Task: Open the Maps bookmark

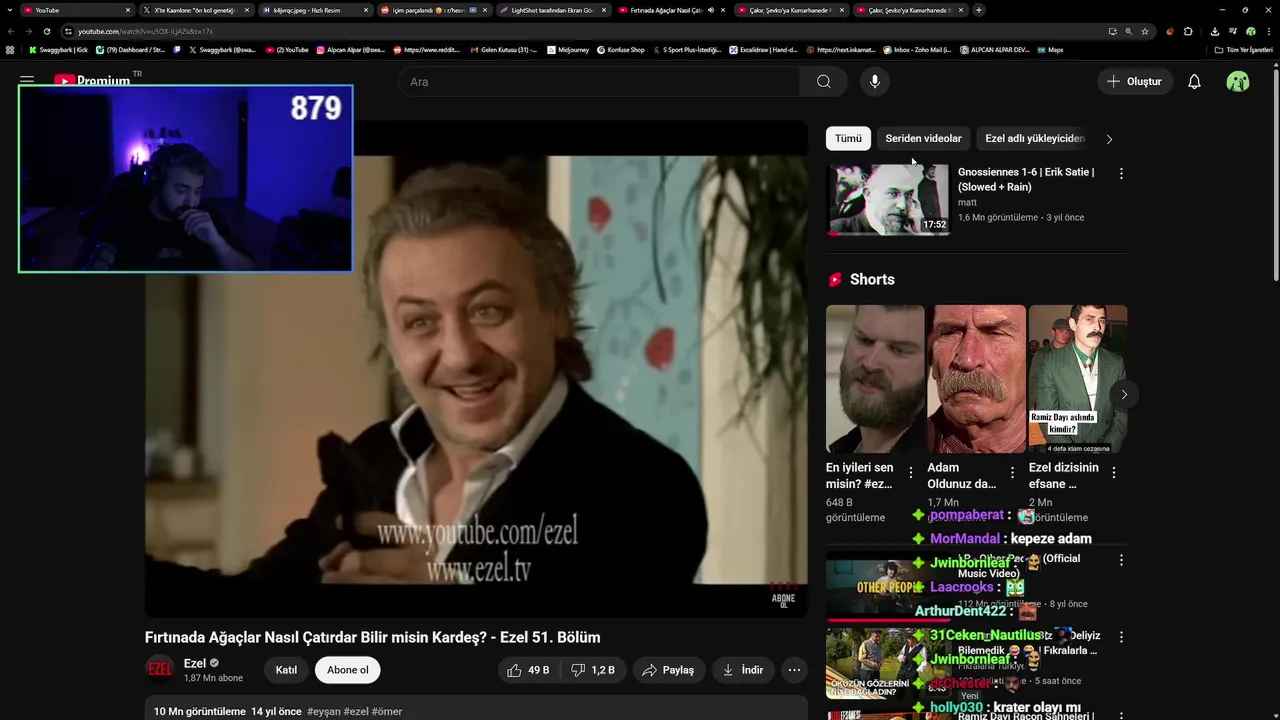Action: (x=1049, y=49)
